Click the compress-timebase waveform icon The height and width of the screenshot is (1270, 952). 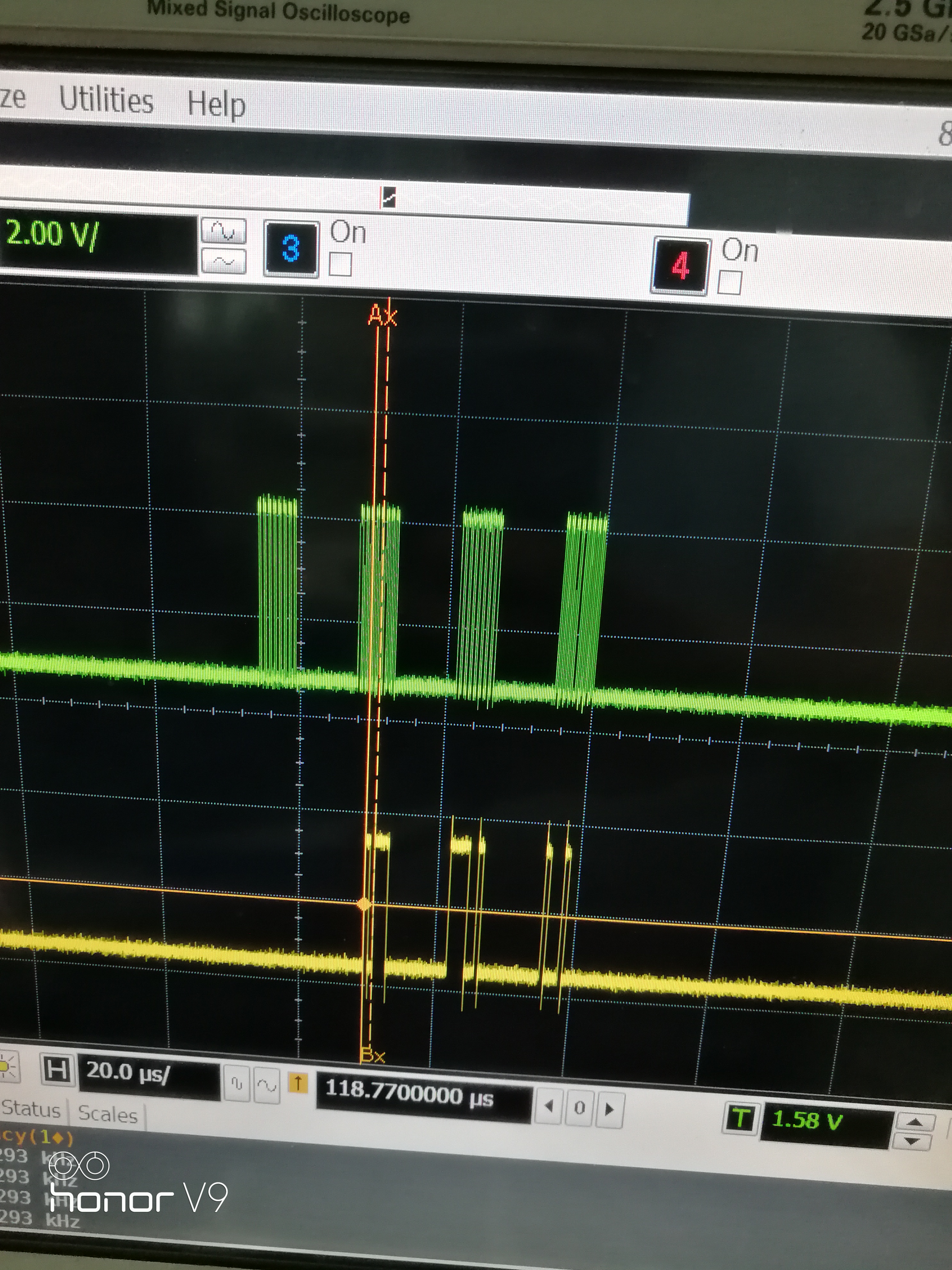click(x=237, y=1083)
